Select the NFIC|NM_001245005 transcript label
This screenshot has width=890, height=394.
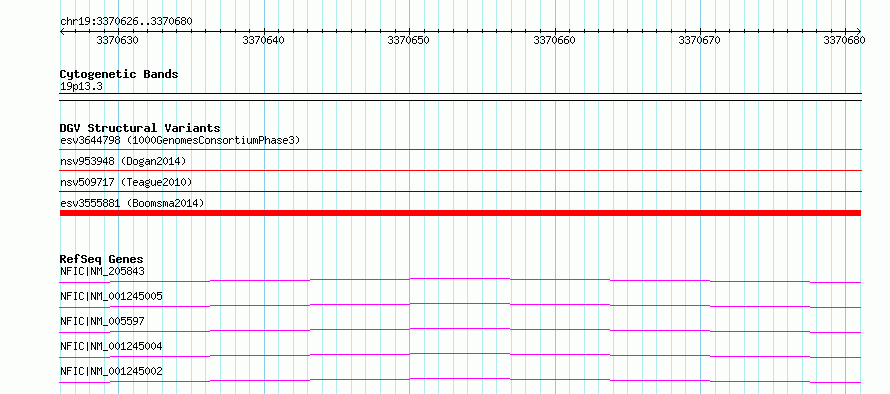click(x=111, y=296)
